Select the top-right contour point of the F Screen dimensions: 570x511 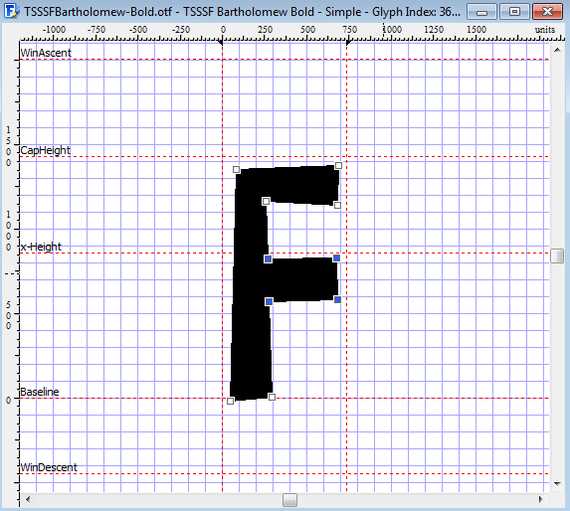338,166
